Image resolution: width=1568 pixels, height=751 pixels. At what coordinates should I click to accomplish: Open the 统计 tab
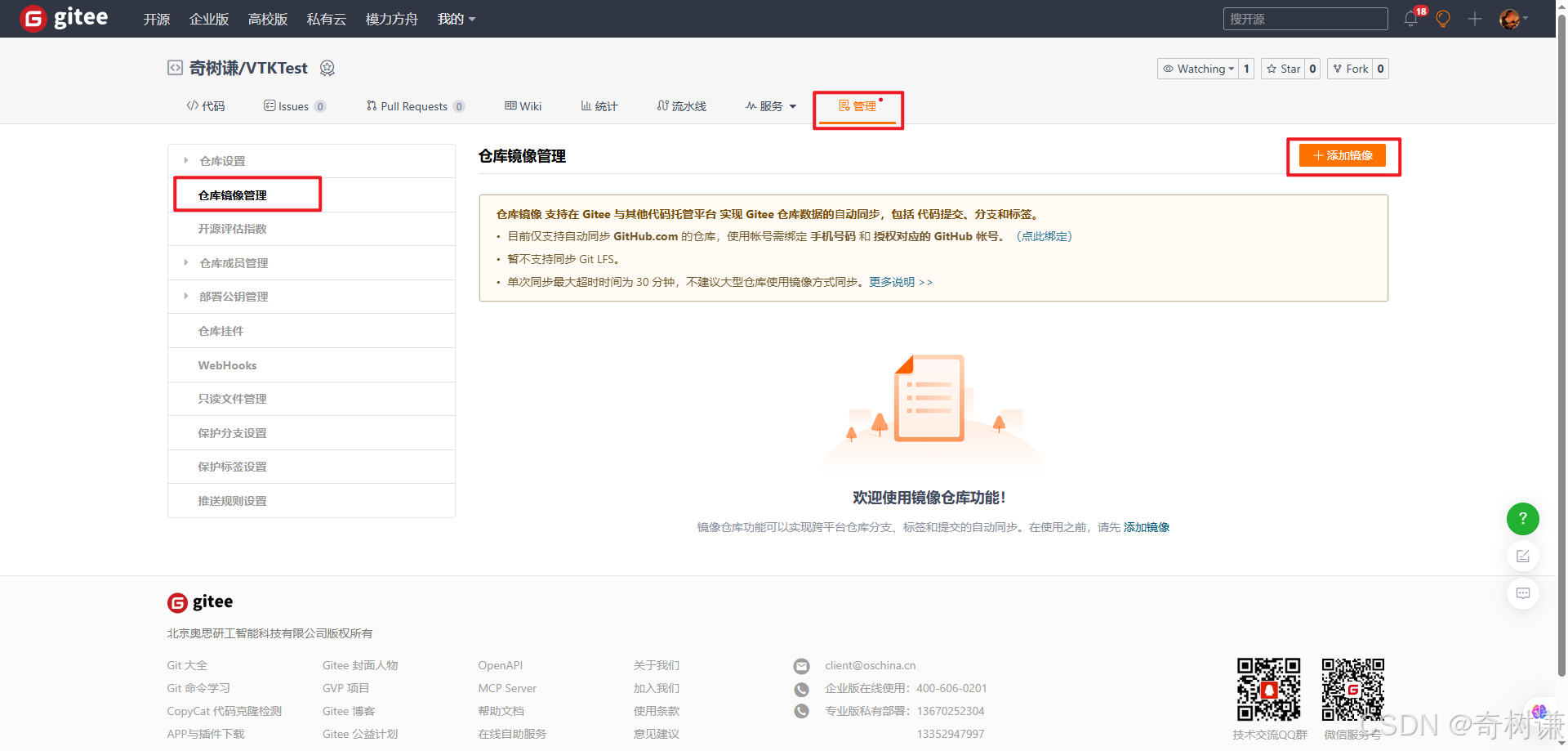coord(599,106)
